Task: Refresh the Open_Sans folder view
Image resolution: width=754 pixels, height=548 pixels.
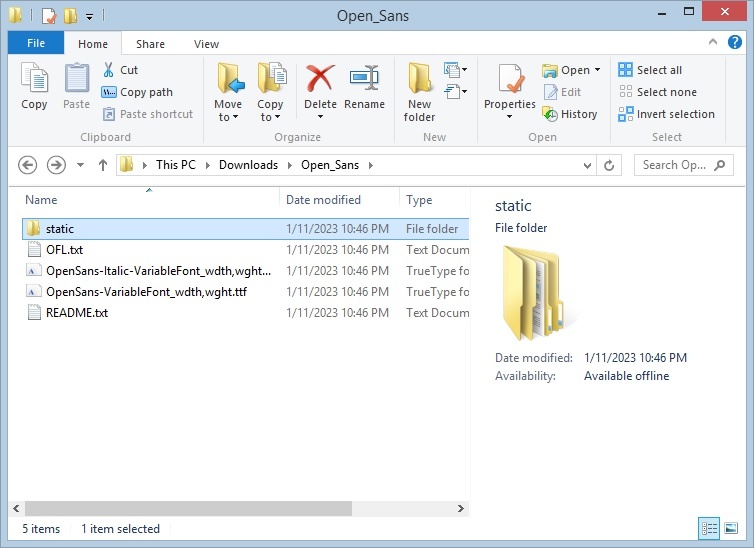Action: coord(609,165)
